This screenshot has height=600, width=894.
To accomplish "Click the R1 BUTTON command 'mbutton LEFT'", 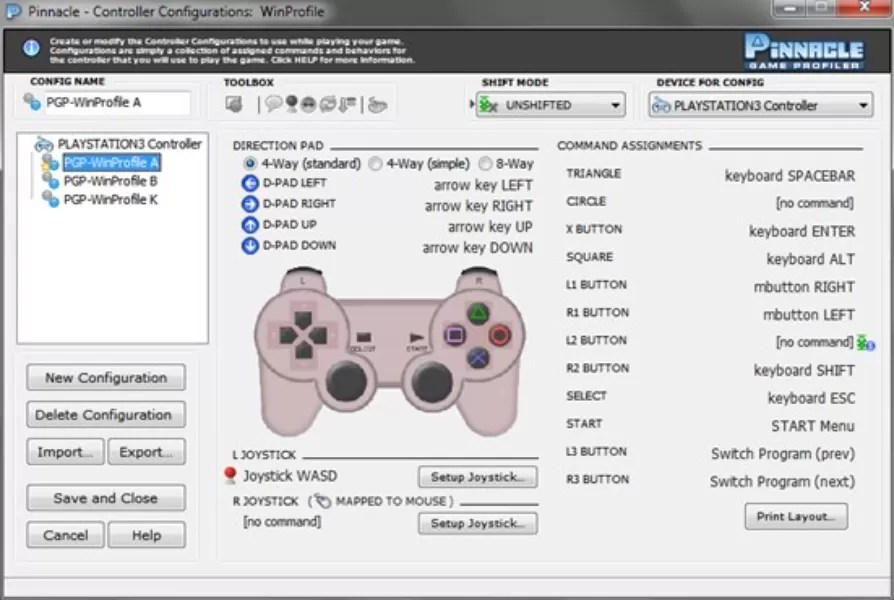I will click(x=808, y=315).
